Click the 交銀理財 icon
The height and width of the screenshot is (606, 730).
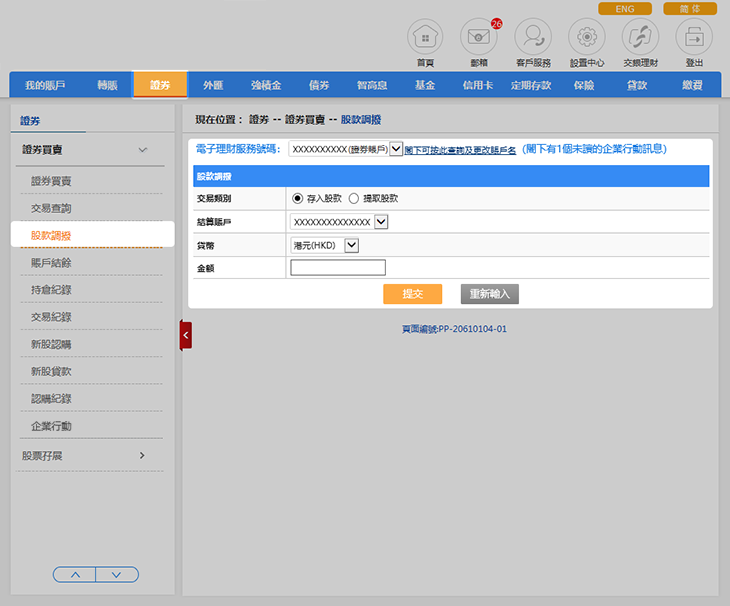click(x=640, y=38)
